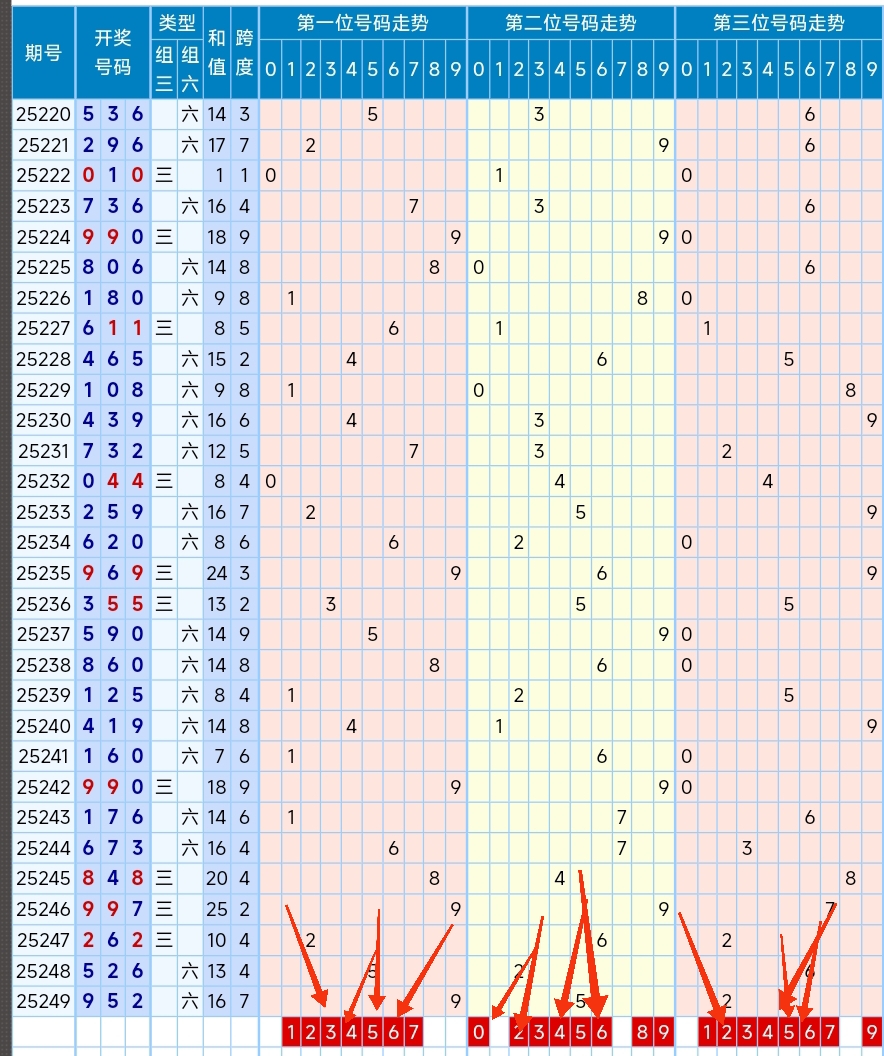Click the 期号 column header

click(x=44, y=53)
